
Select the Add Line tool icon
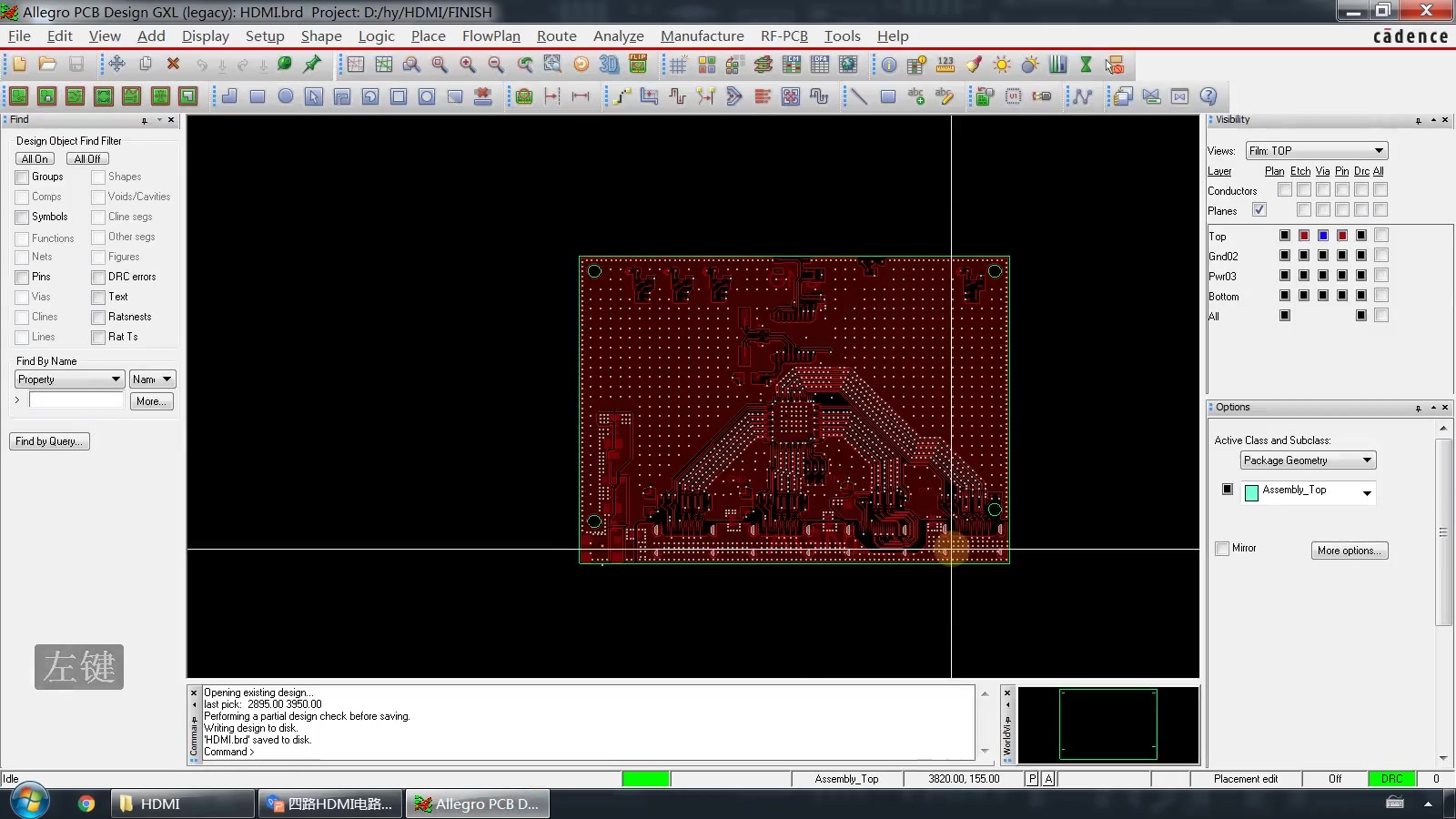point(859,96)
